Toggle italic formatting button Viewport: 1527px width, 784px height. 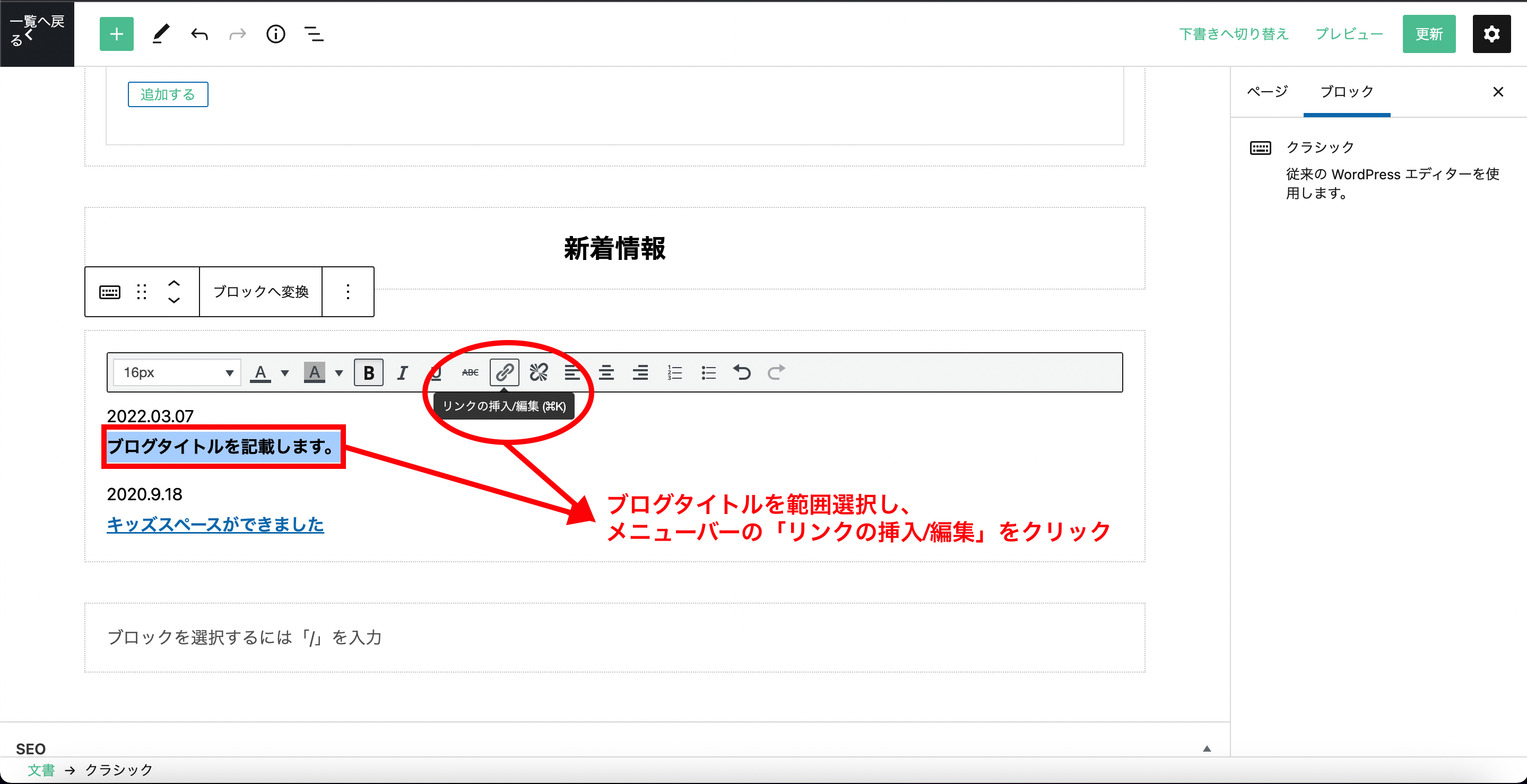click(x=403, y=372)
